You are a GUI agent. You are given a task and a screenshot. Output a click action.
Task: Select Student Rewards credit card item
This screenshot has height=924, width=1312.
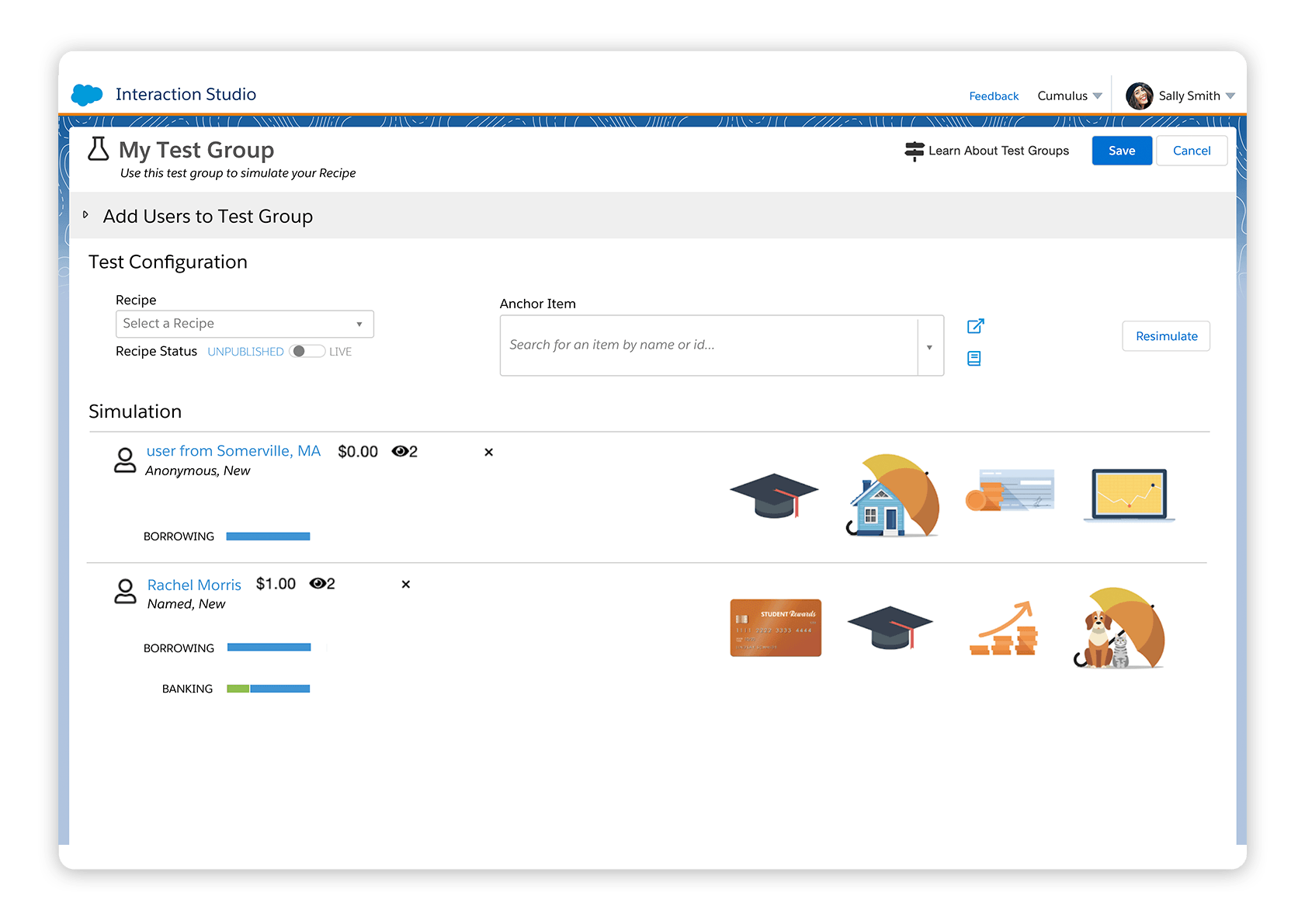pos(776,627)
